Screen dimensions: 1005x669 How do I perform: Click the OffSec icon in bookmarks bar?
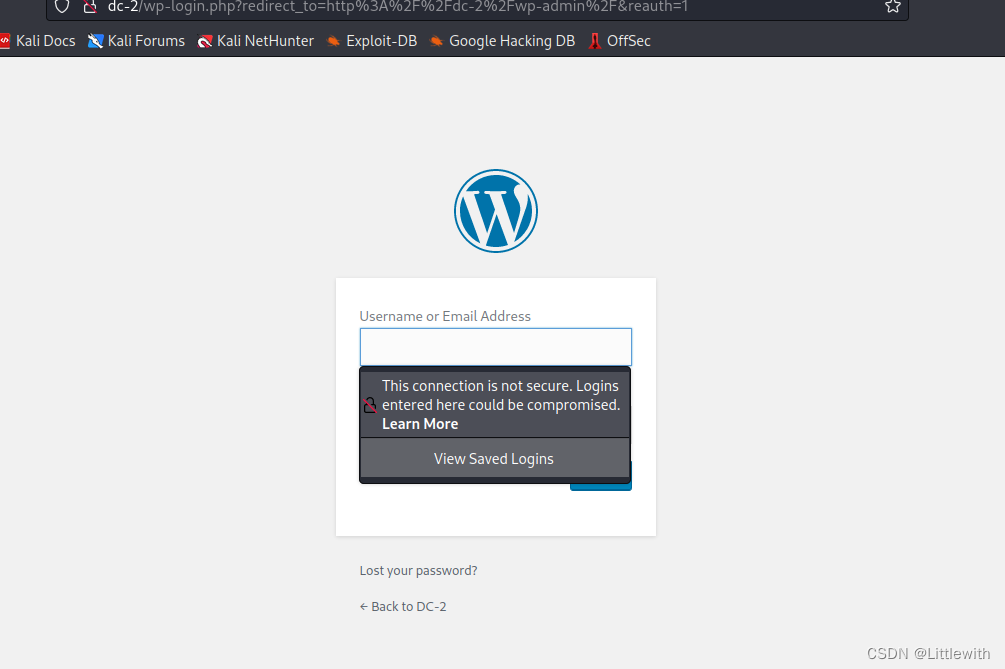pos(596,41)
